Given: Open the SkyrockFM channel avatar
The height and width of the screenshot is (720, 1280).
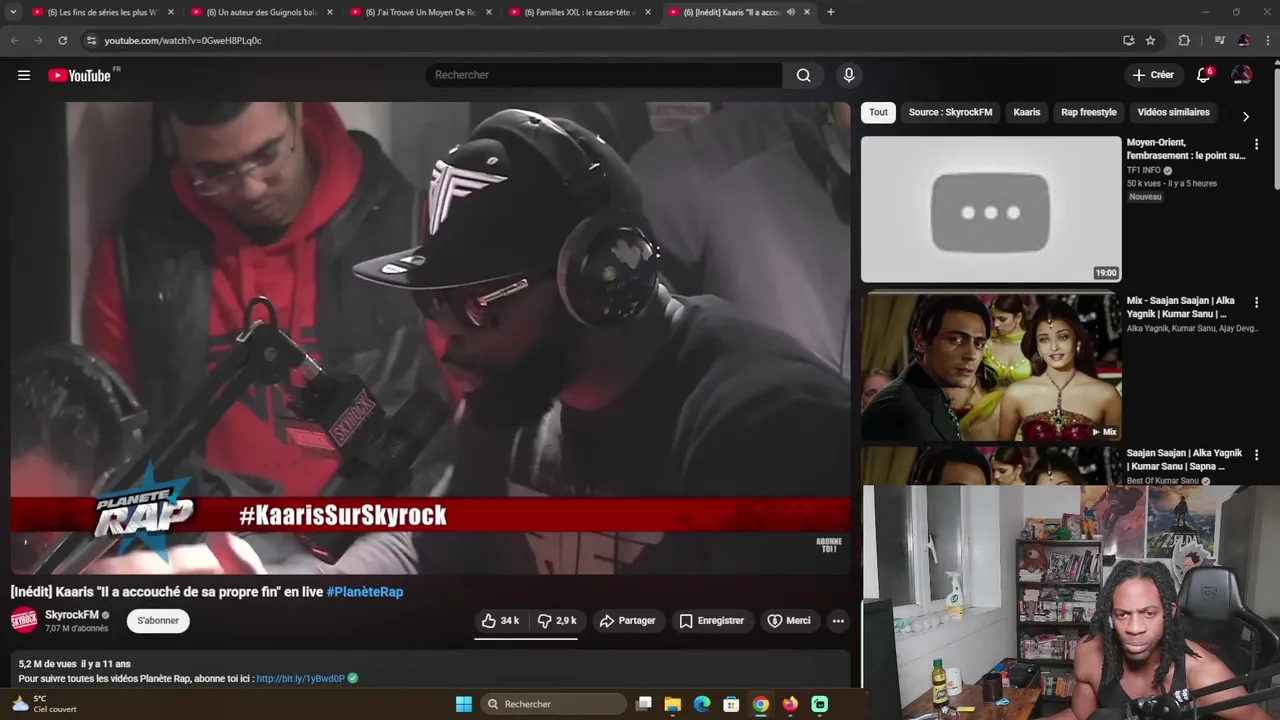Looking at the screenshot, I should 24,621.
